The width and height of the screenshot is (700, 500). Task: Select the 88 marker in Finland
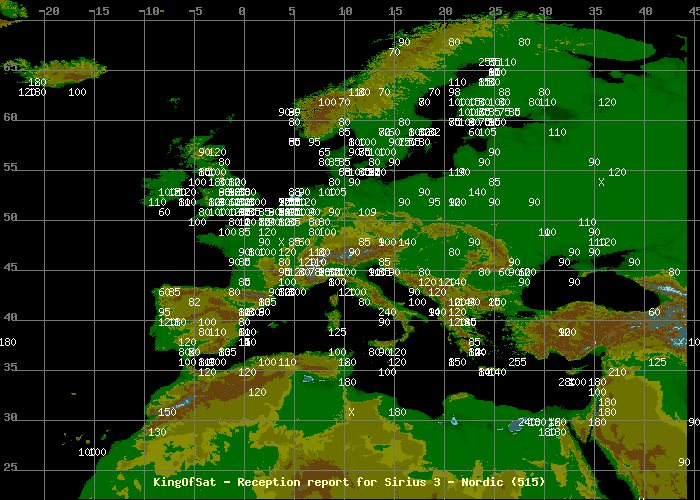coord(504,92)
